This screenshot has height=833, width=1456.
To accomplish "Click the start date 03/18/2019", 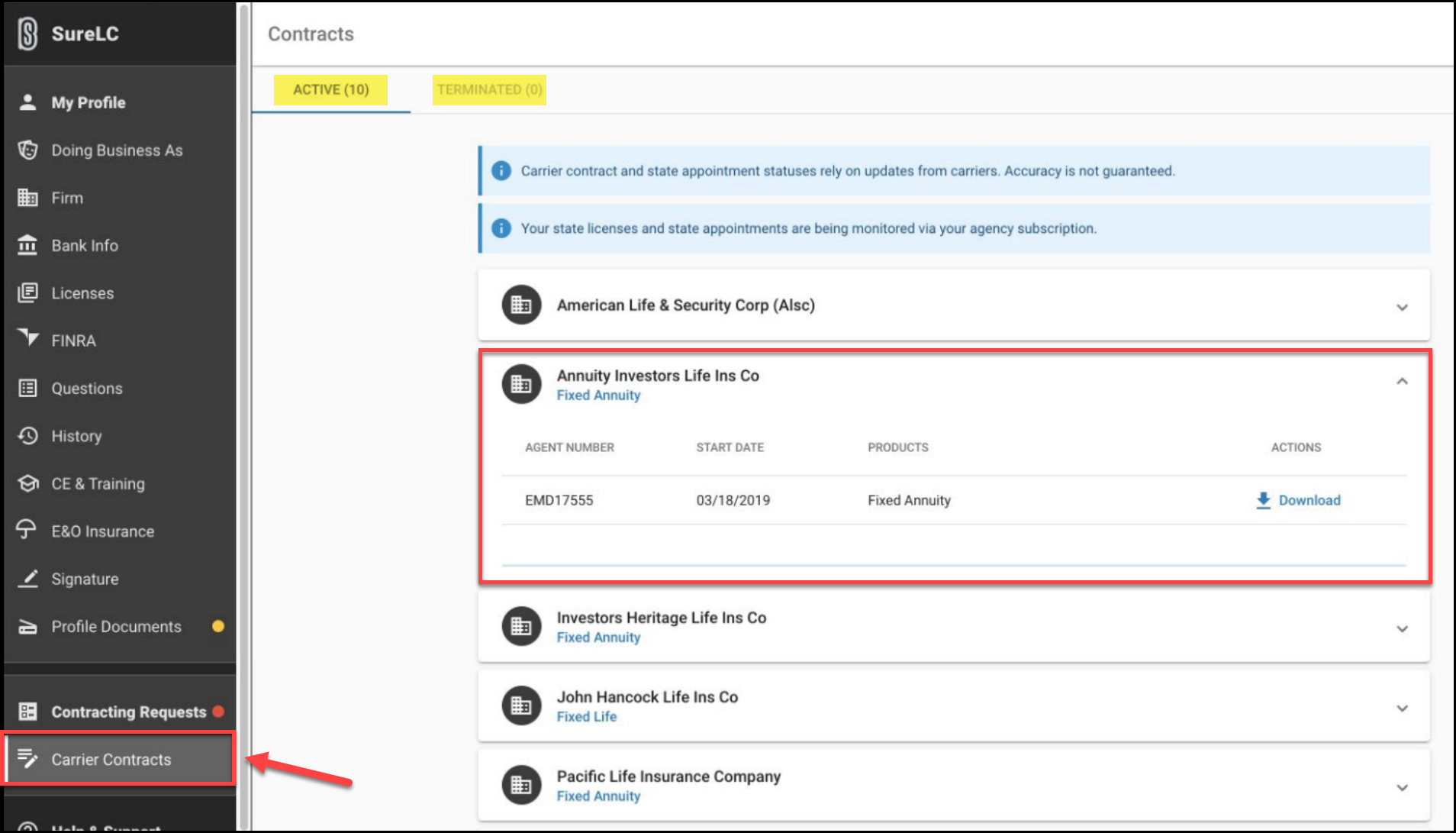I will (733, 500).
